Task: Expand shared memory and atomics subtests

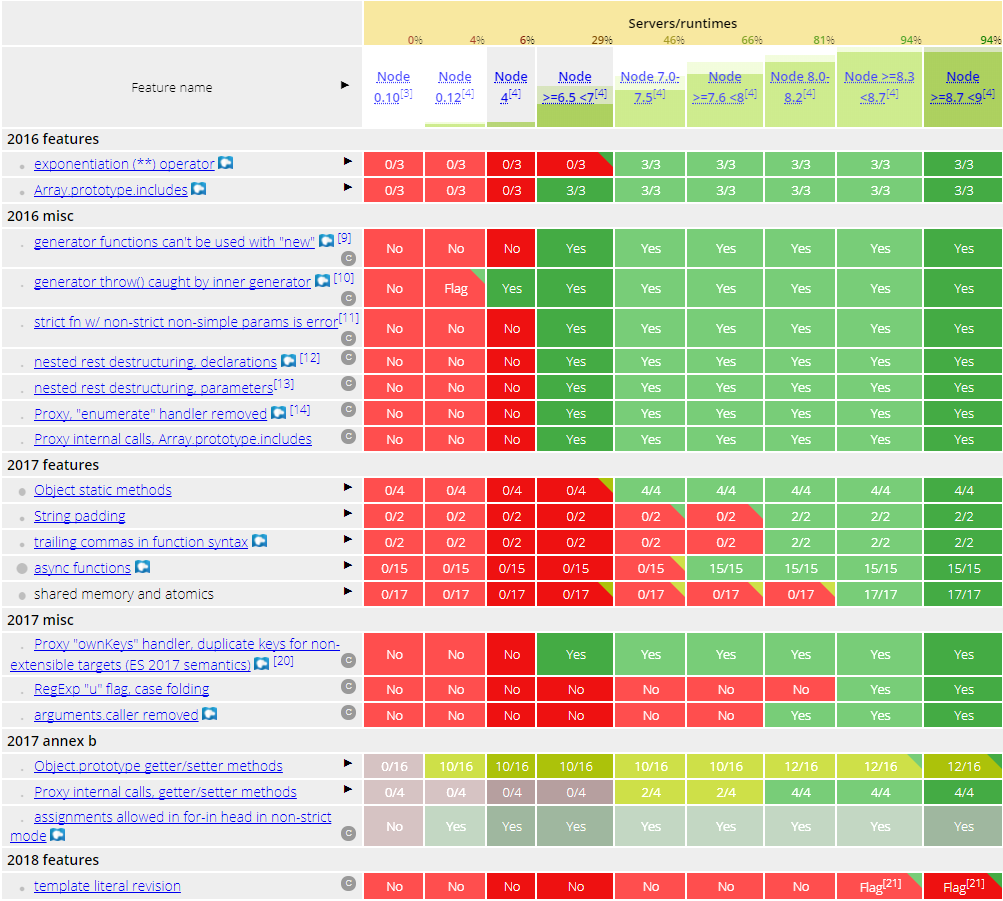Action: pyautogui.click(x=347, y=591)
